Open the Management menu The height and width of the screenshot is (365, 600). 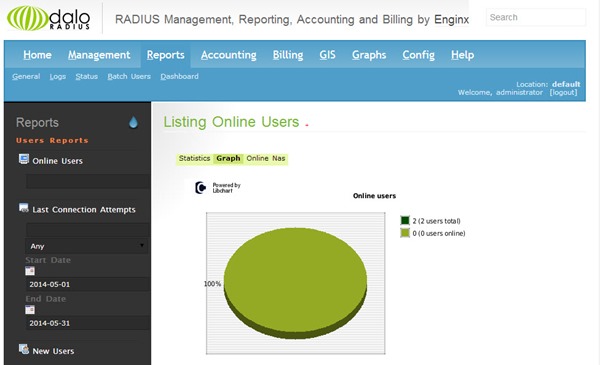[99, 55]
